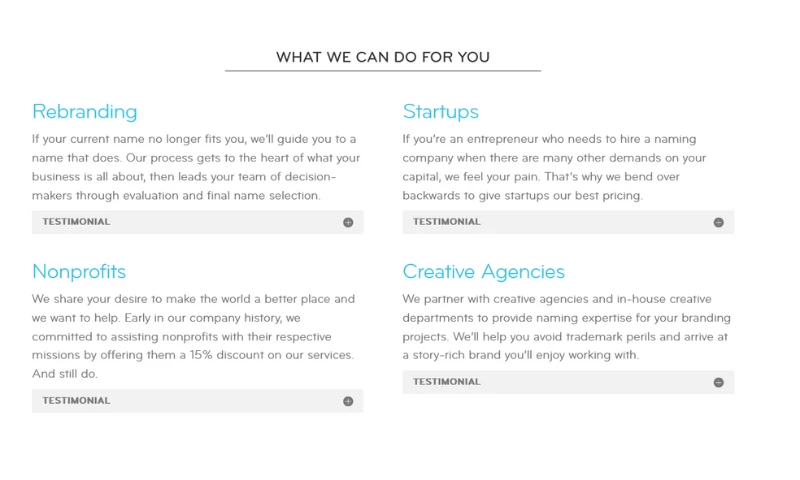The width and height of the screenshot is (800, 480).
Task: Click the Rebranding description paragraph
Action: [x=194, y=167]
